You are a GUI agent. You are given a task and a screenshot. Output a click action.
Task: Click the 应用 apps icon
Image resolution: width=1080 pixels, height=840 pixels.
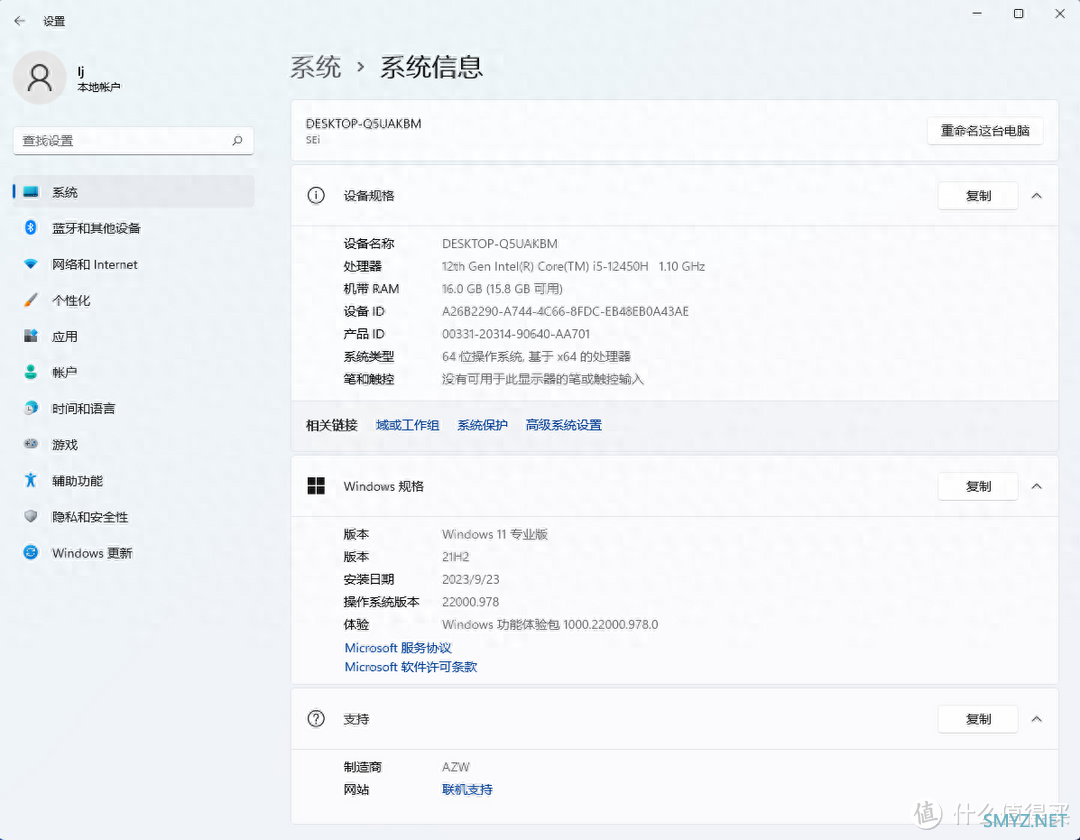click(x=31, y=336)
